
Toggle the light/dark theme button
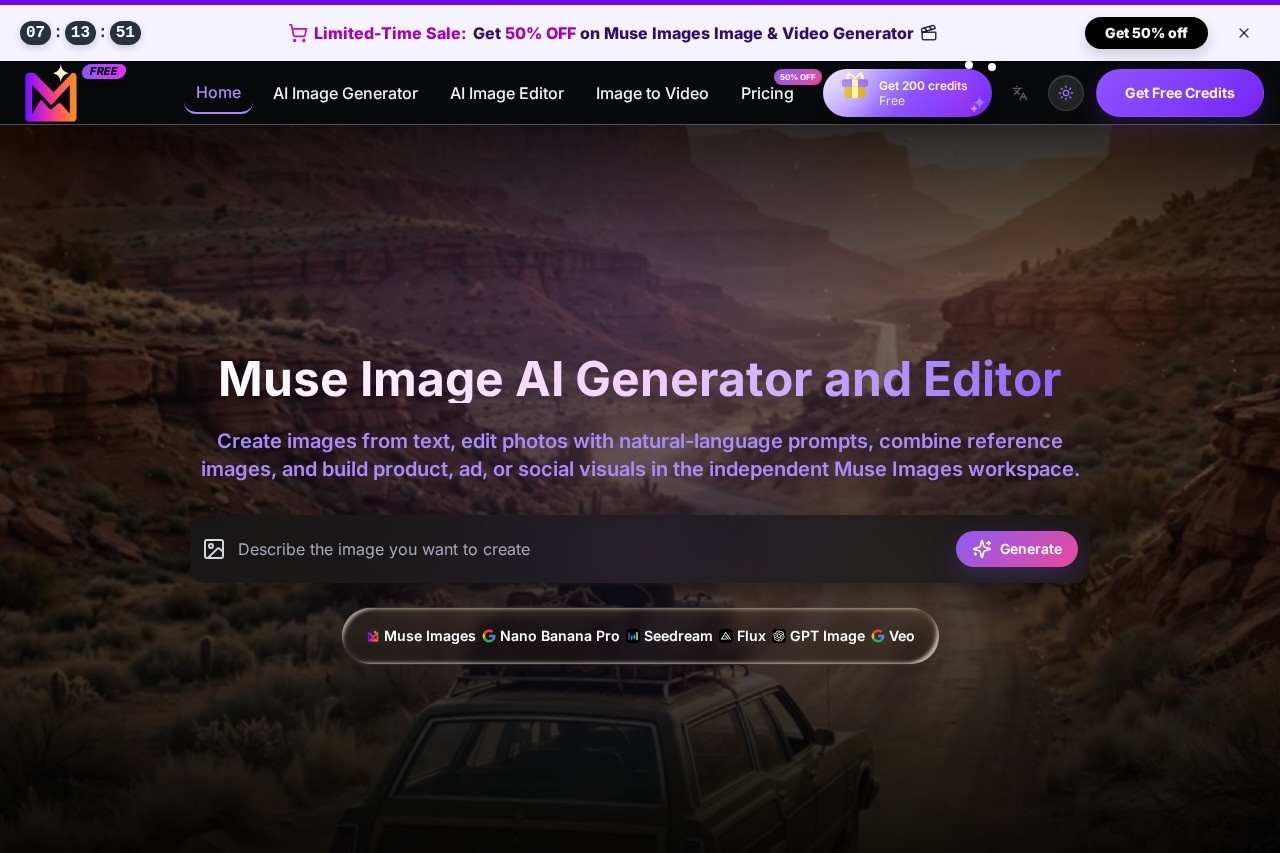(x=1066, y=93)
